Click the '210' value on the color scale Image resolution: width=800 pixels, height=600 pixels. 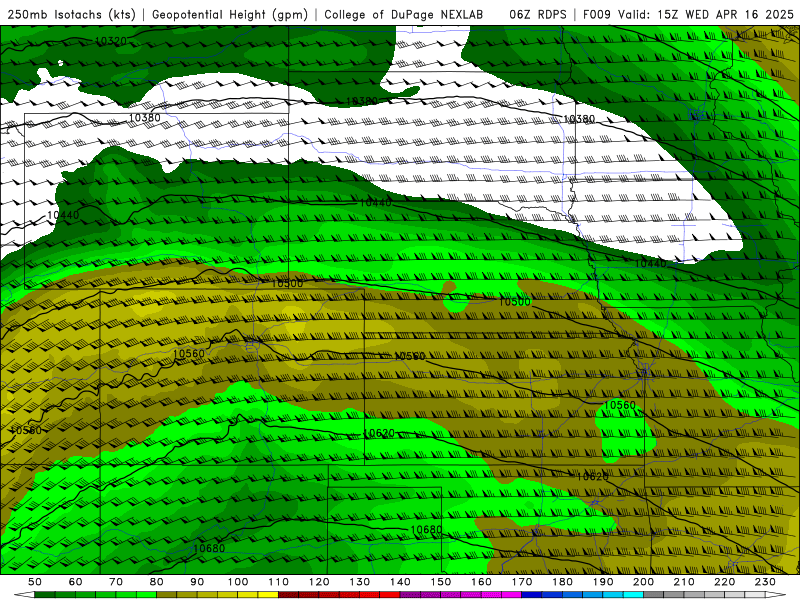point(684,582)
